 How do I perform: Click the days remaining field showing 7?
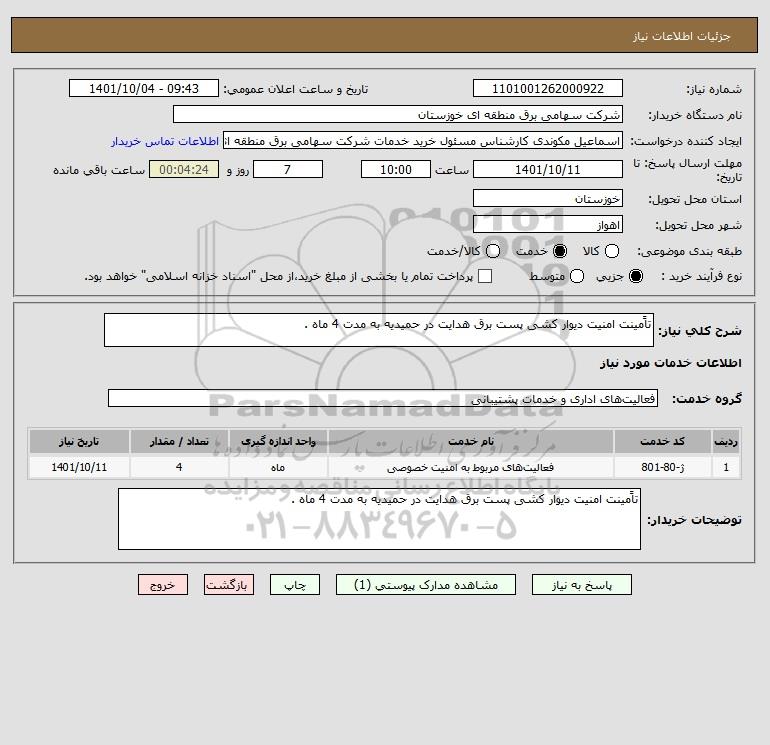pos(288,170)
